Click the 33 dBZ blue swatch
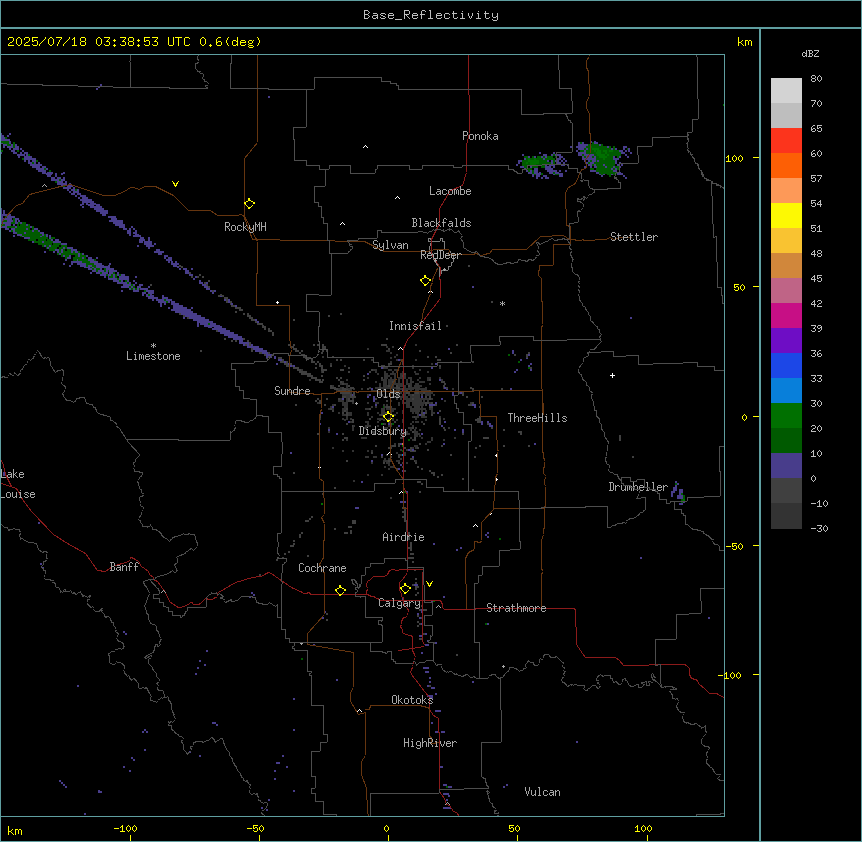 pyautogui.click(x=786, y=365)
